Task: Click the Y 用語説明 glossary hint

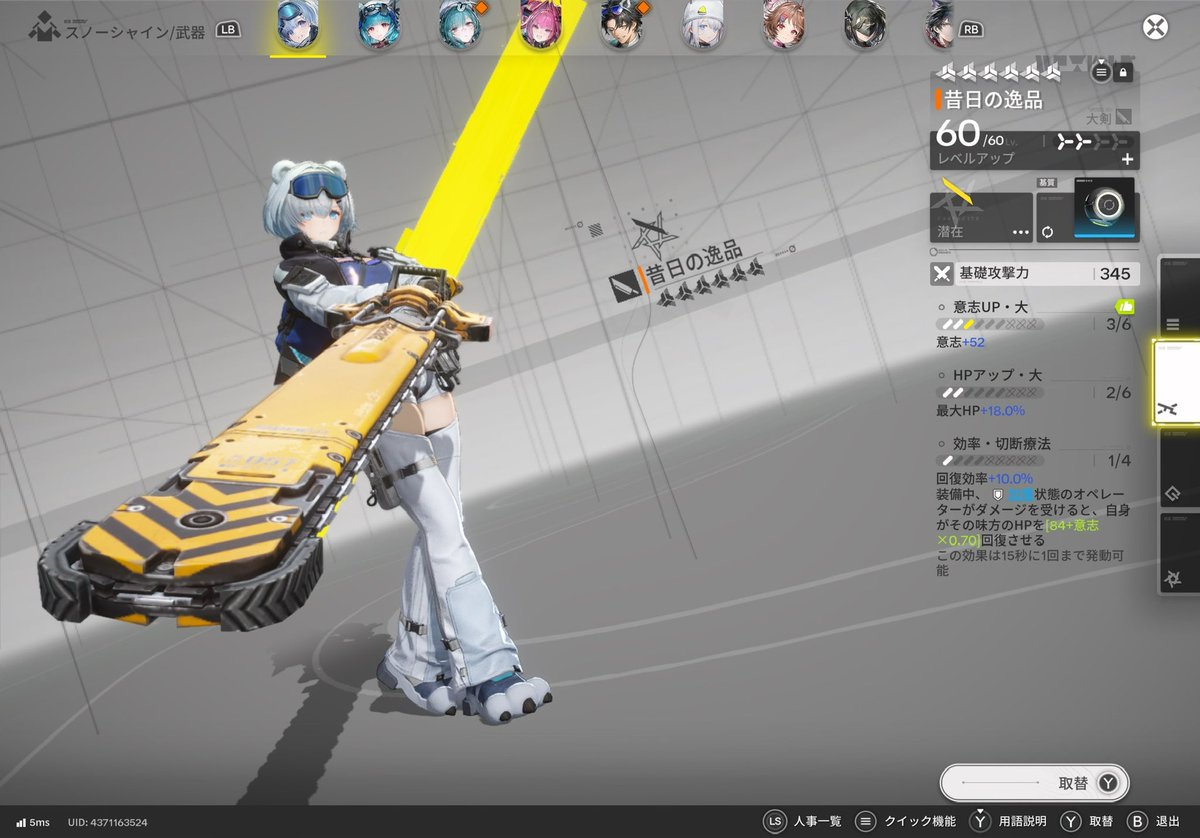Action: [x=1010, y=821]
